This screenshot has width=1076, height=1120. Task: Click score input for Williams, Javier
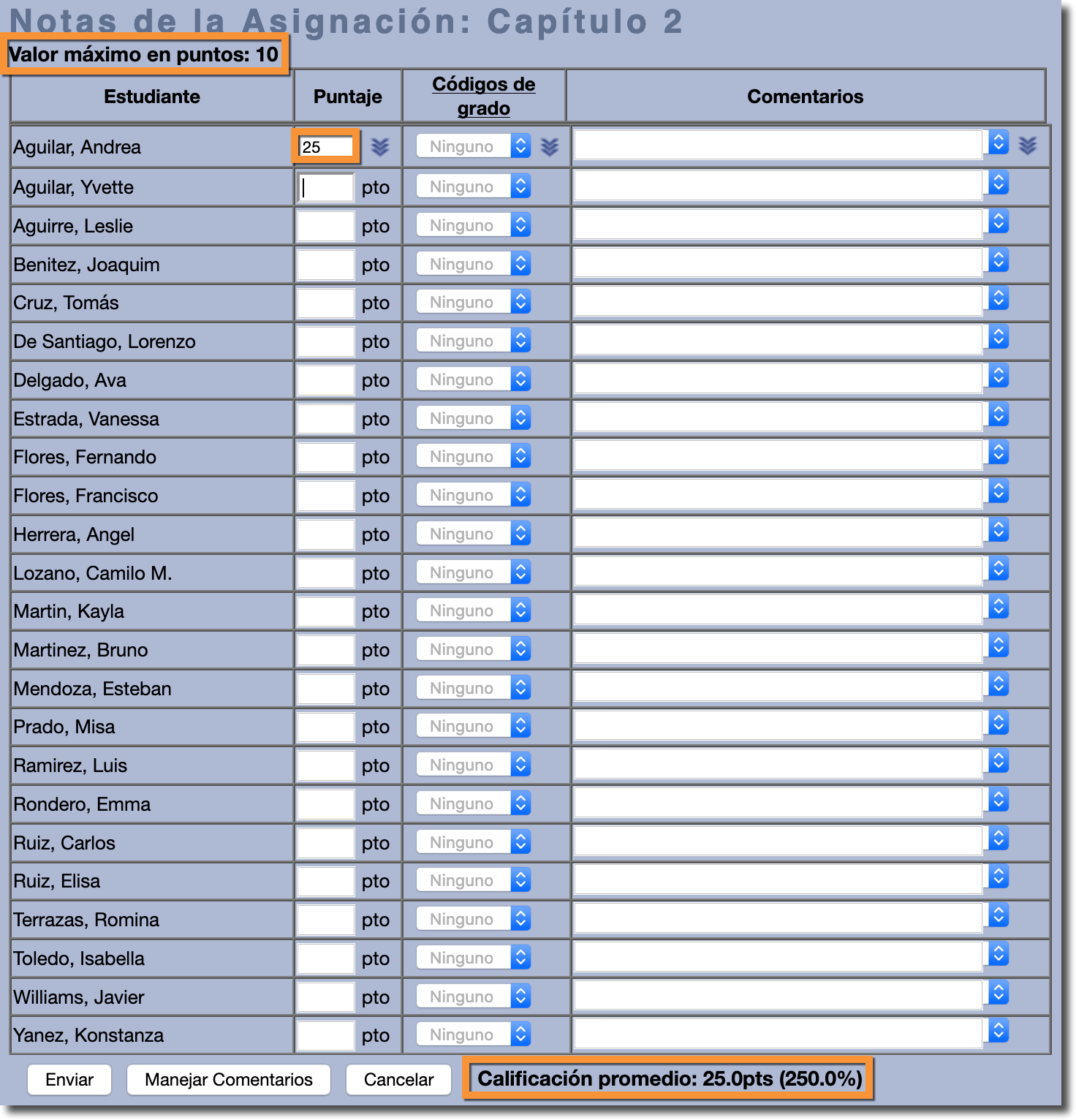coord(326,997)
